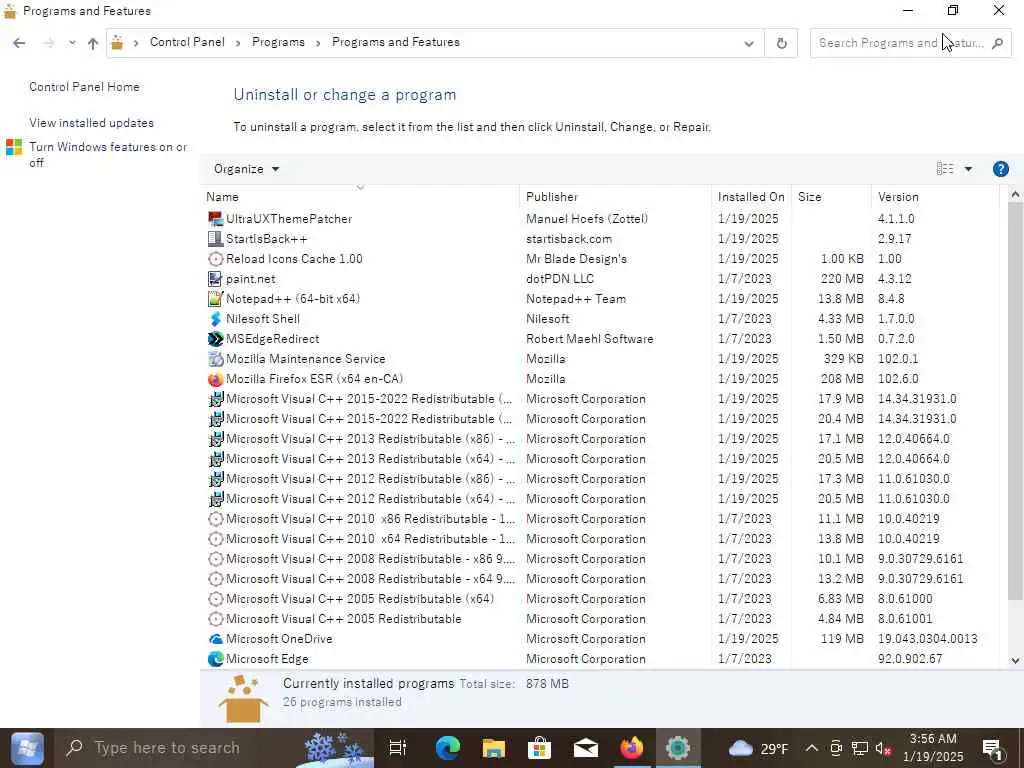The image size is (1024, 768).
Task: Click the muted volume tray icon
Action: 883,748
